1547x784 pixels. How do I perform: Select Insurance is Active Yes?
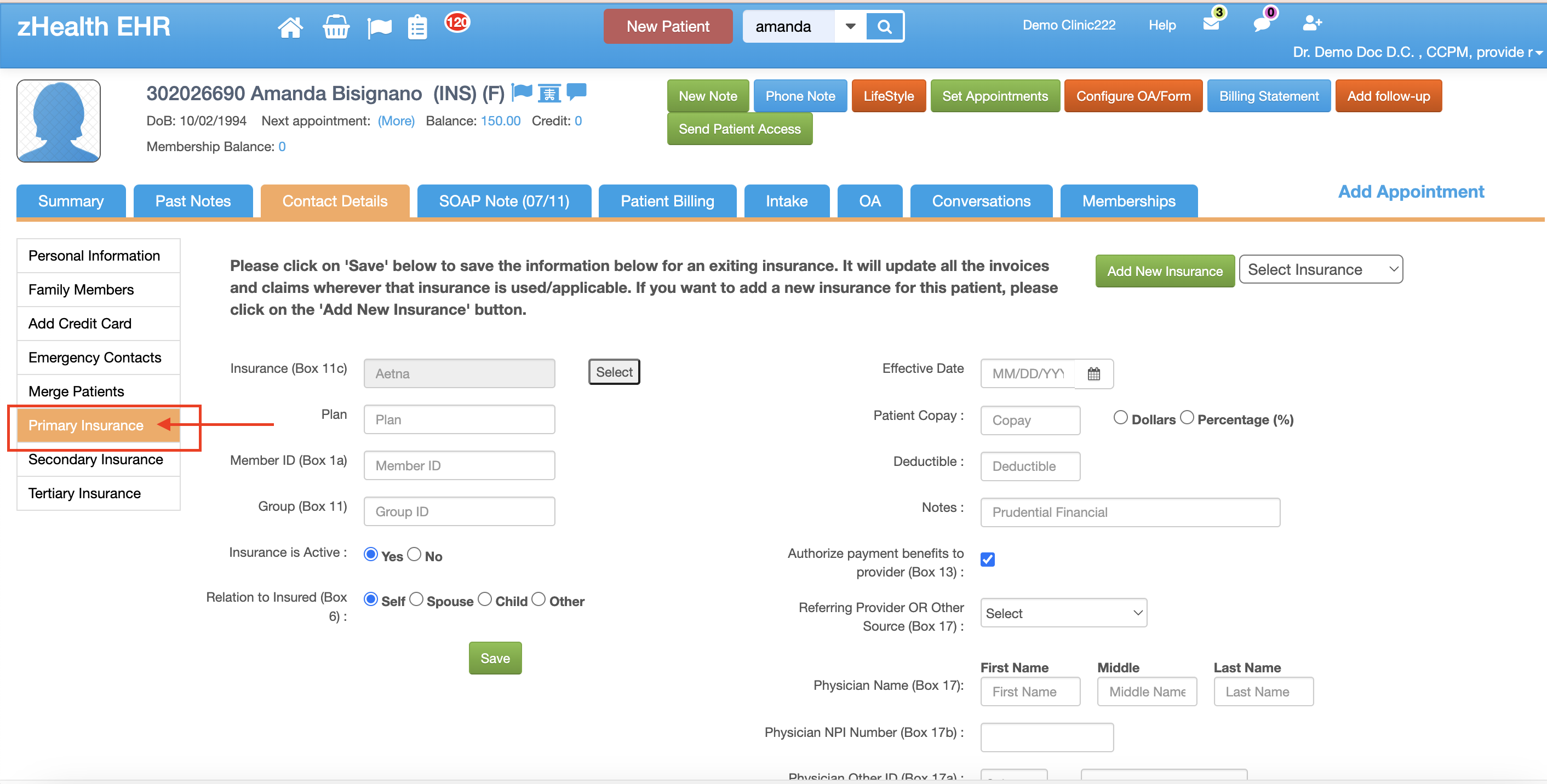pyautogui.click(x=370, y=555)
